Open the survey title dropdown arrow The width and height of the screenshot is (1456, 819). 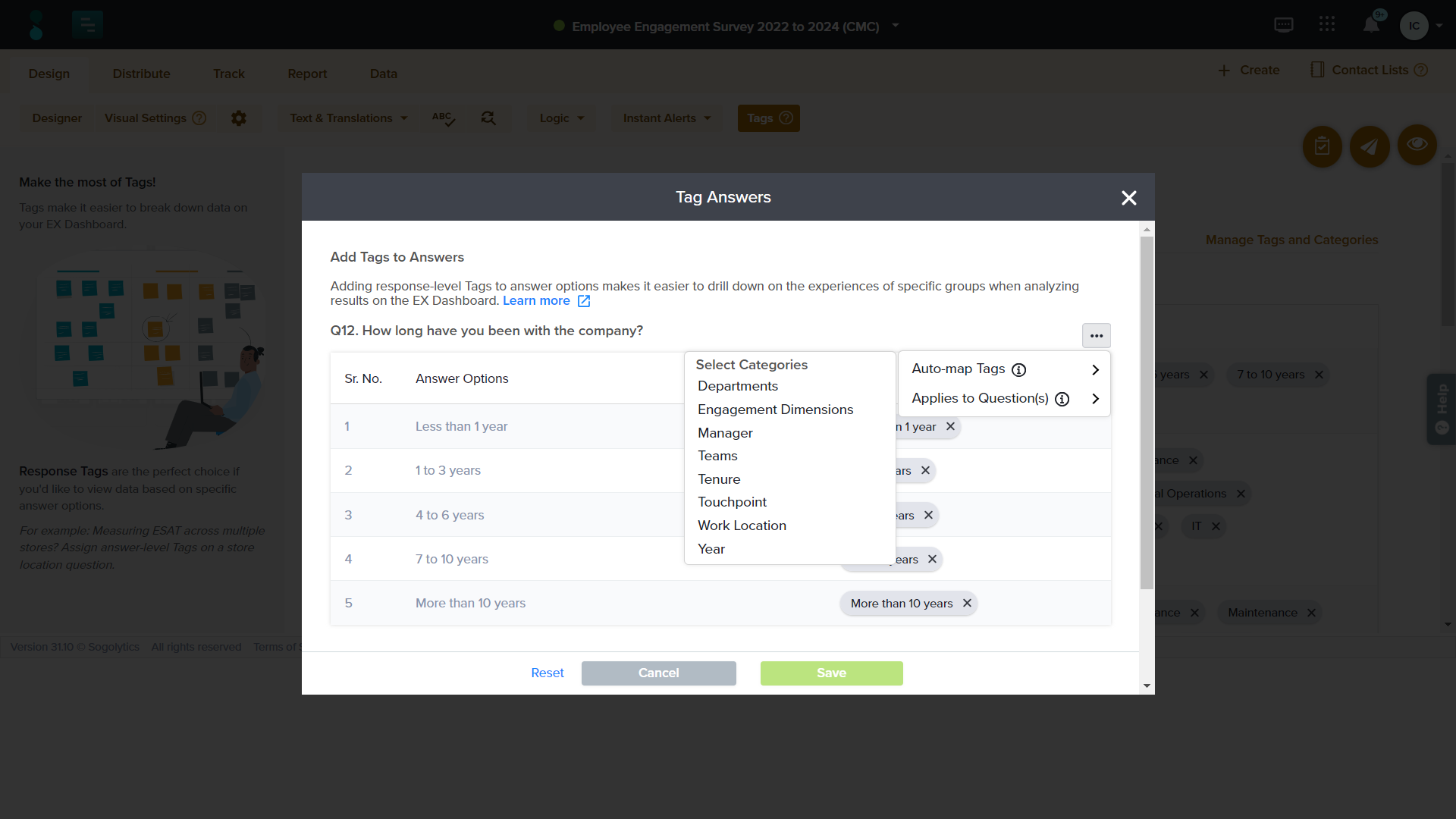[x=896, y=26]
